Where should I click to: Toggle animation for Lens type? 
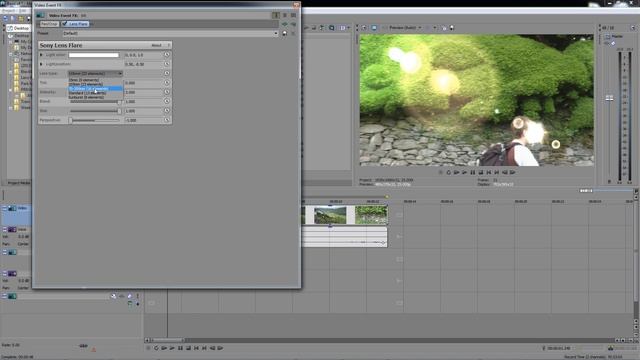(167, 73)
